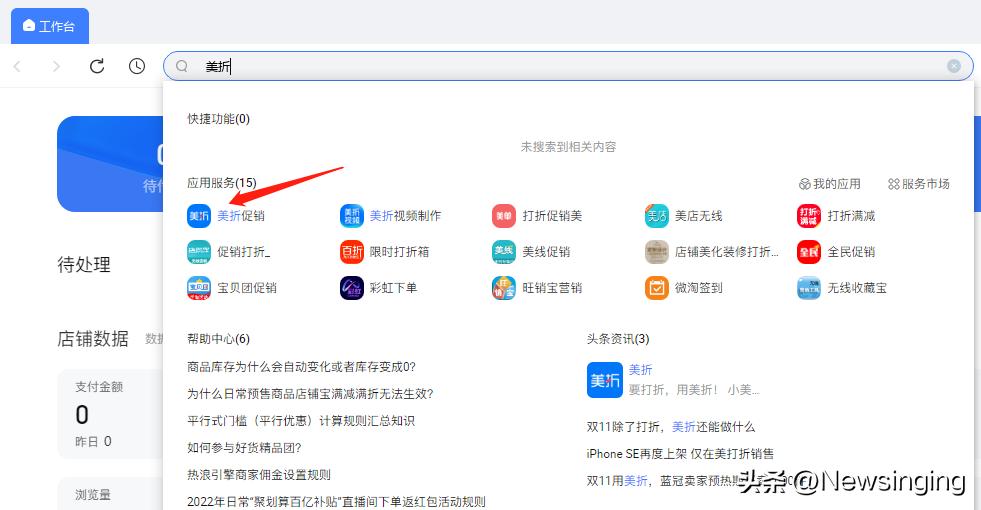The image size is (981, 510).
Task: Click the 我的应用 link
Action: (x=830, y=184)
